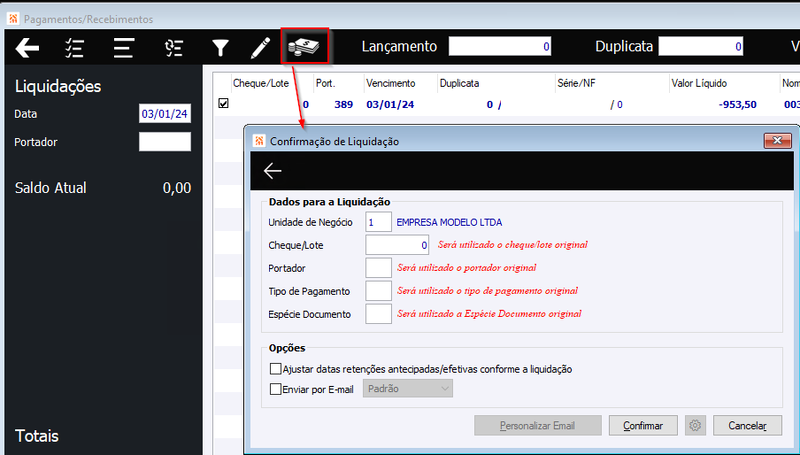
Task: Enable Ajustar datas retenções antecipadas/efetivas checkbox
Action: (276, 368)
